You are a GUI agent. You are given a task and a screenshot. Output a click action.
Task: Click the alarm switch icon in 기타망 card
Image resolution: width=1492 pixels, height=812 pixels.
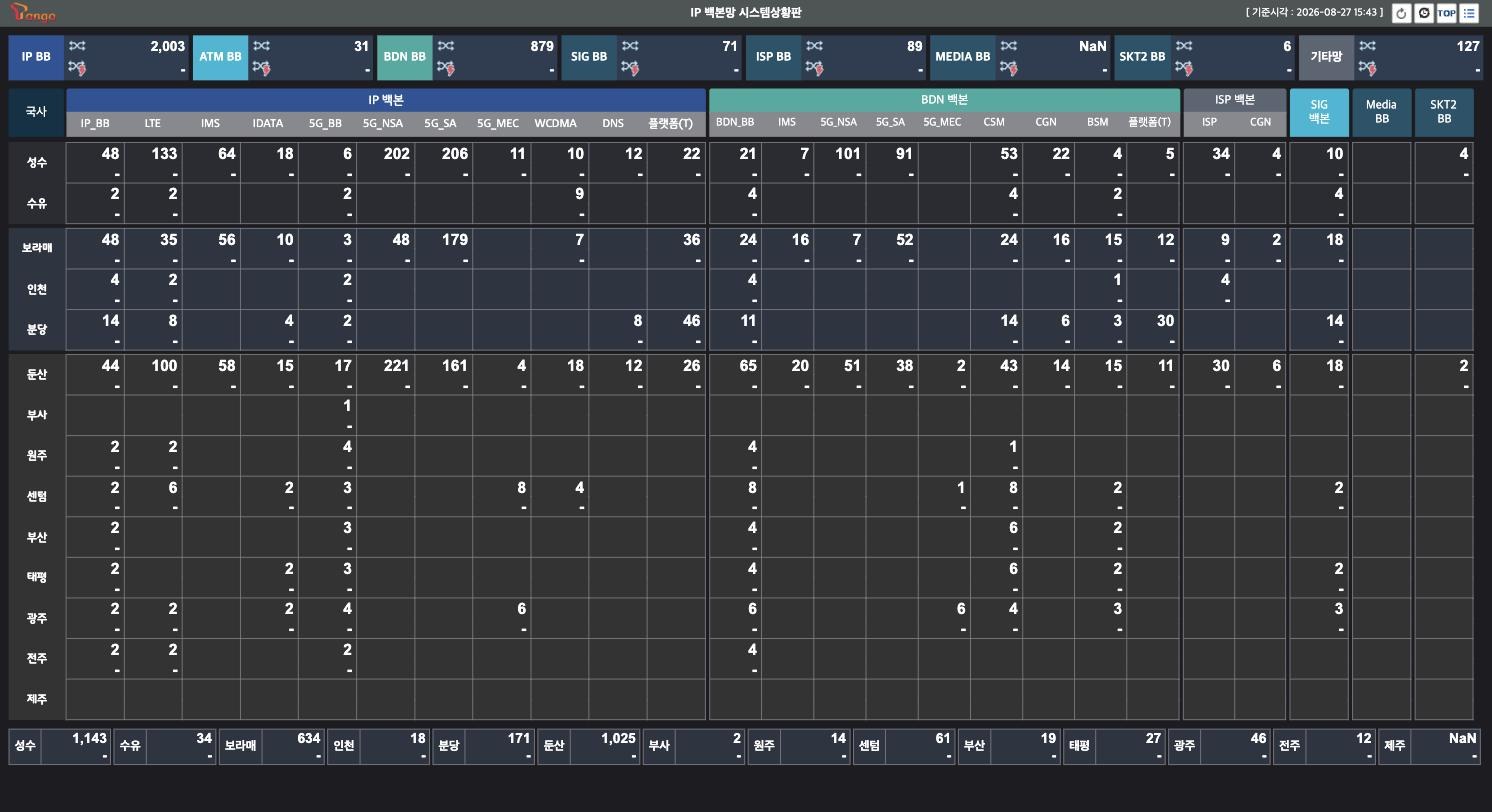[x=1368, y=68]
